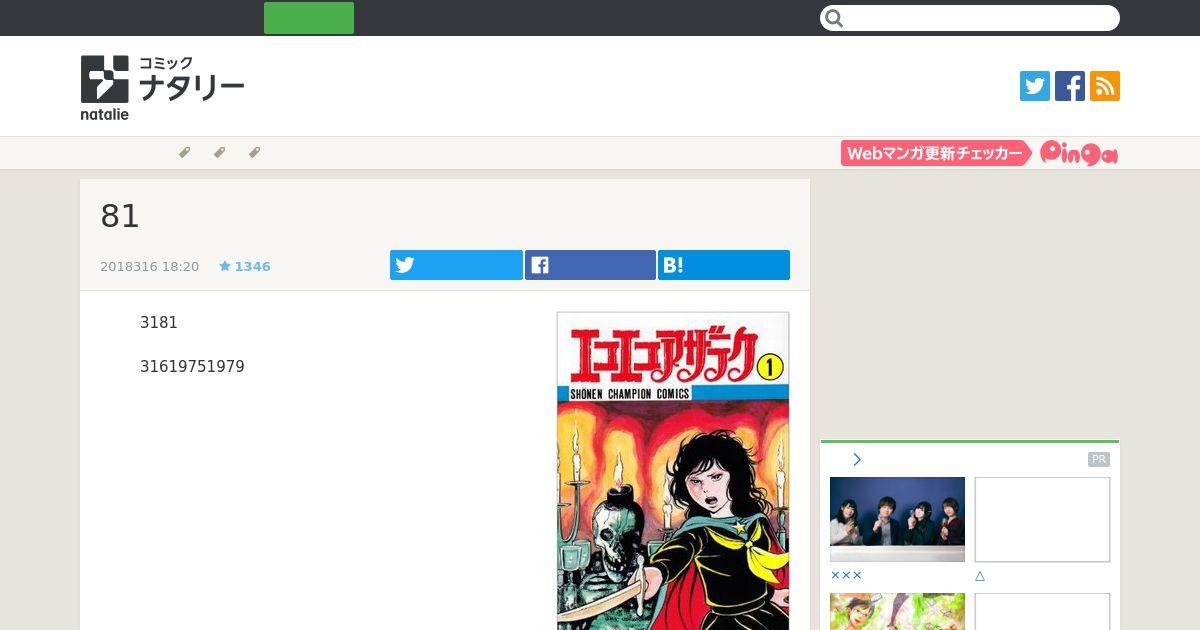Open the group photo thumbnail in sidebar
Viewport: 1200px width, 630px height.
[897, 519]
